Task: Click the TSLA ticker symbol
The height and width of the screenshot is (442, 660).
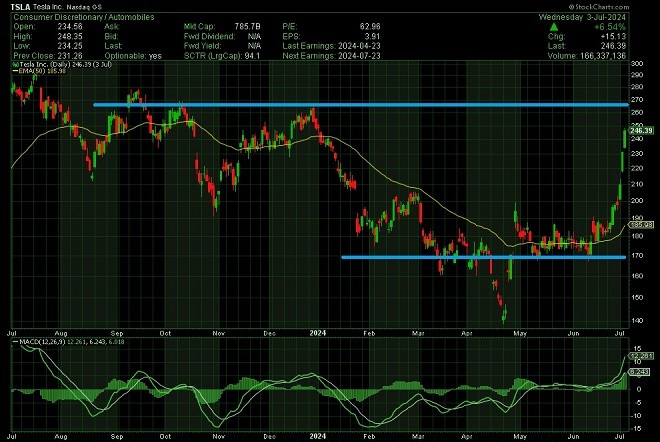Action: click(20, 7)
